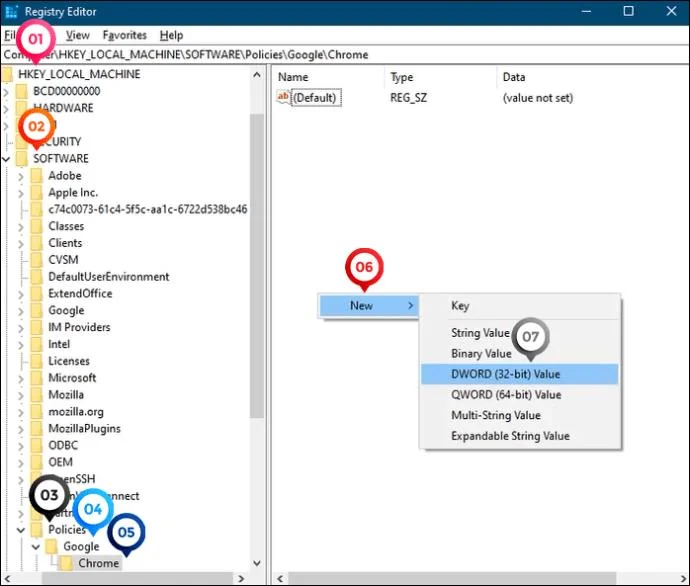Expand the Classes key
This screenshot has width=690, height=586.
(21, 227)
